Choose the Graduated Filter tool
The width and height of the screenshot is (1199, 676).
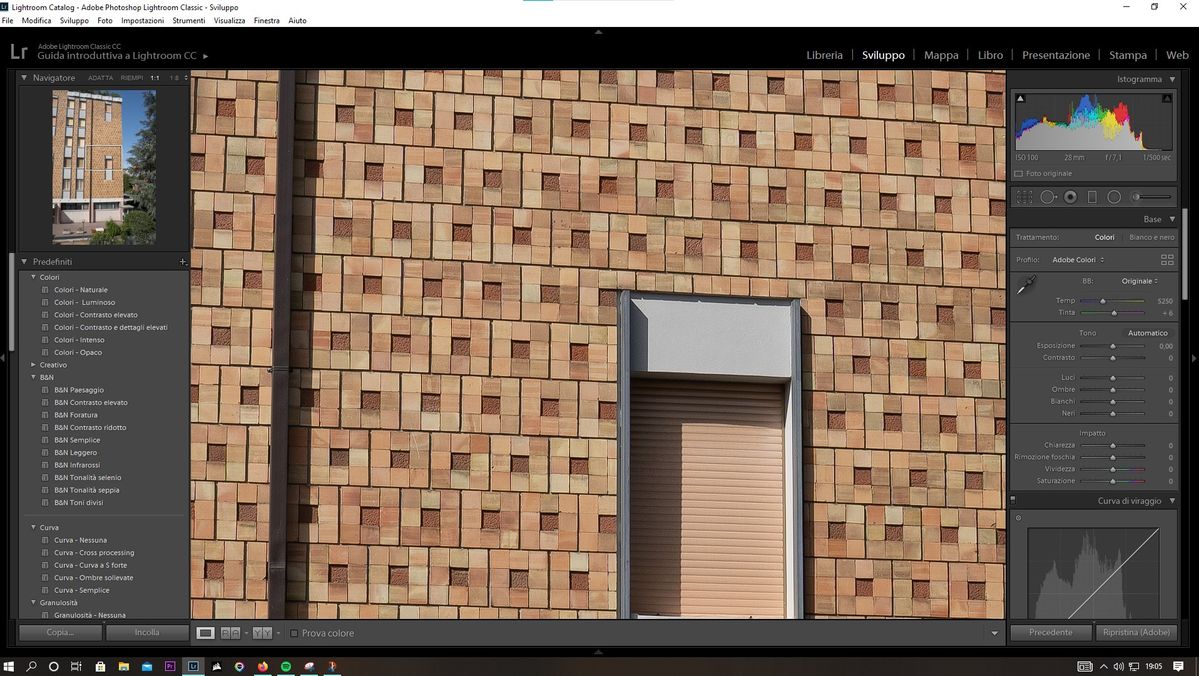coord(1092,197)
